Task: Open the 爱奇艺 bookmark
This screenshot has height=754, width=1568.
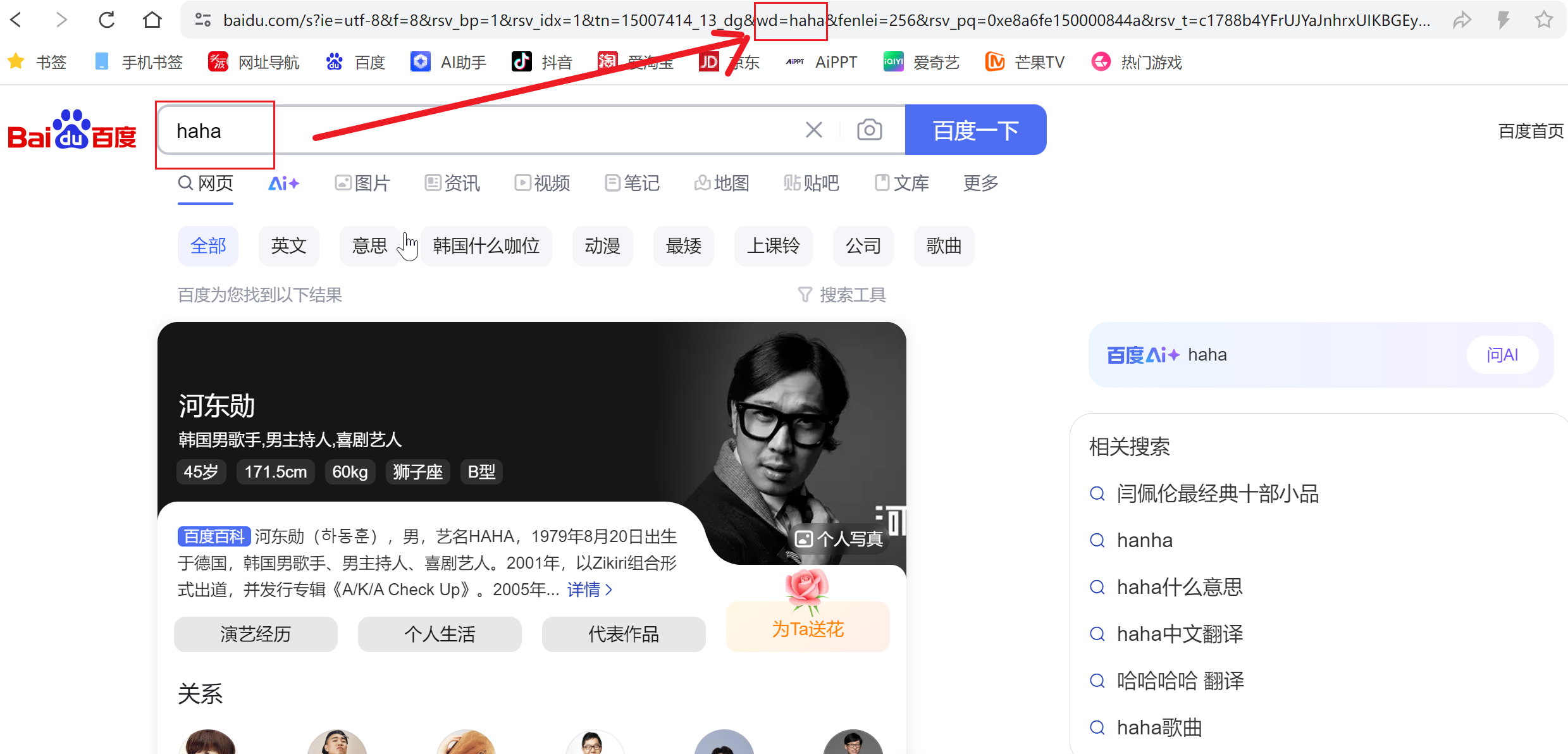Action: (922, 62)
